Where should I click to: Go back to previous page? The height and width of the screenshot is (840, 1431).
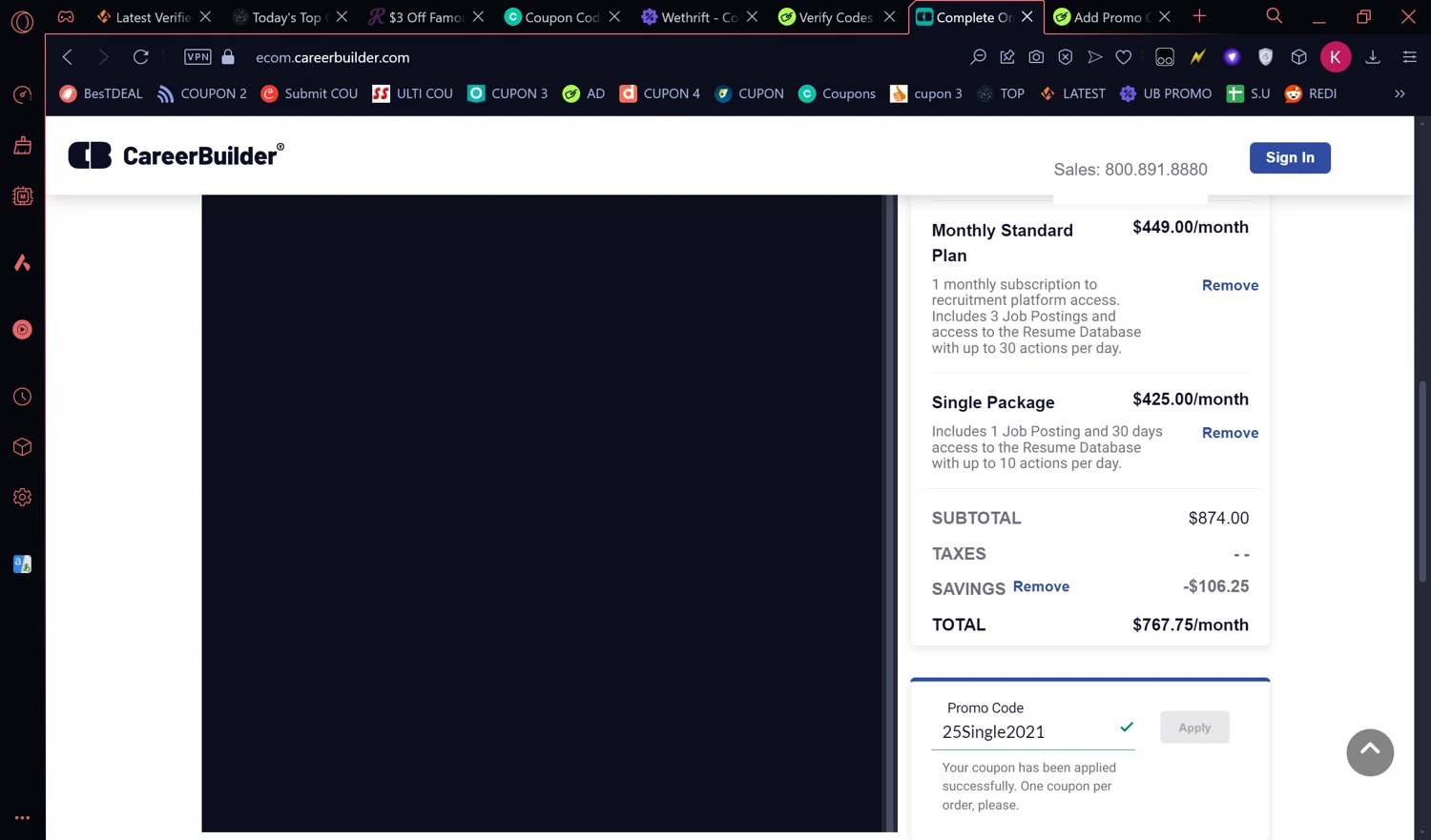[x=68, y=57]
